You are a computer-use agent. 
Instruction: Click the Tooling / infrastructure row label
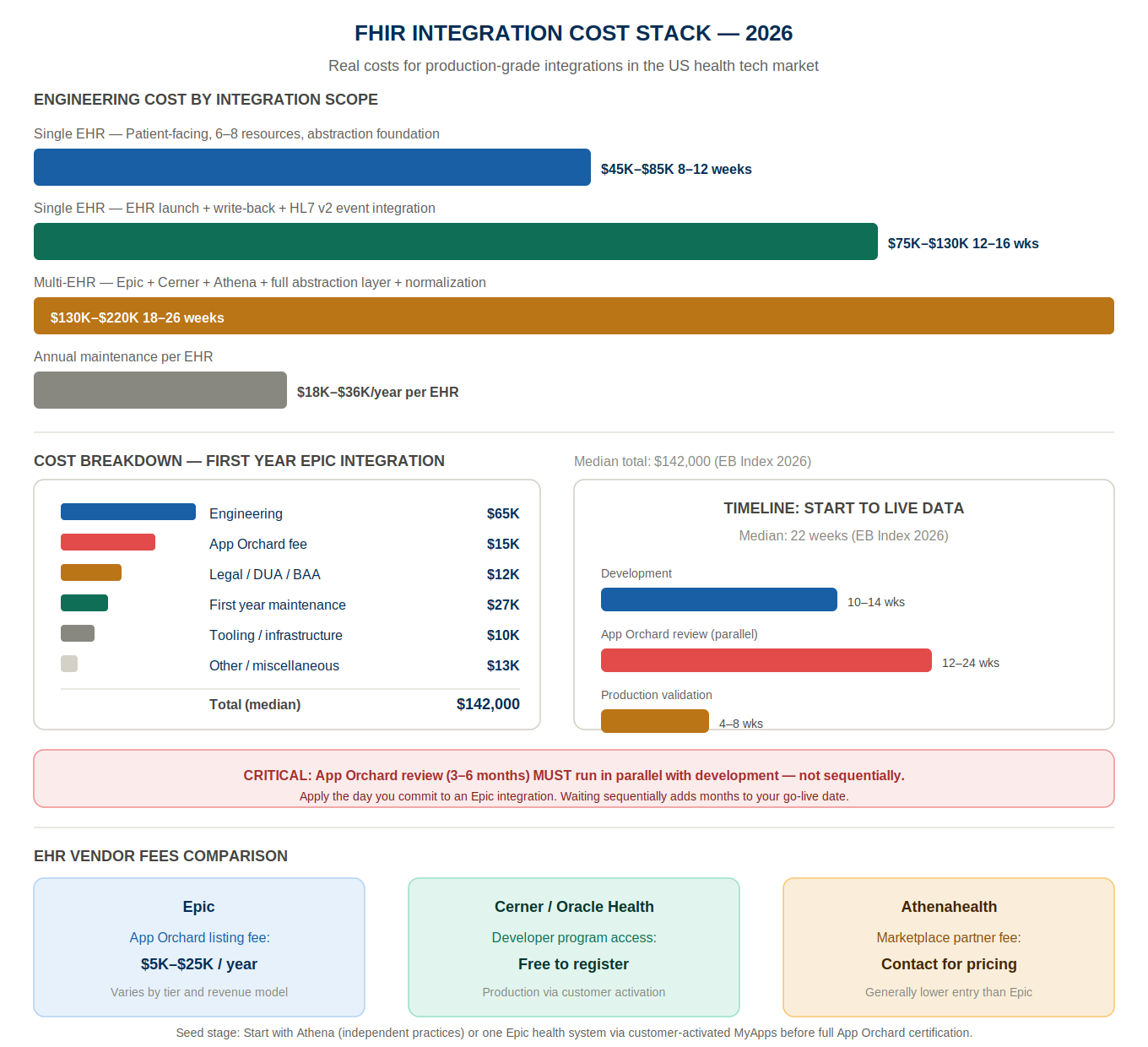[276, 635]
